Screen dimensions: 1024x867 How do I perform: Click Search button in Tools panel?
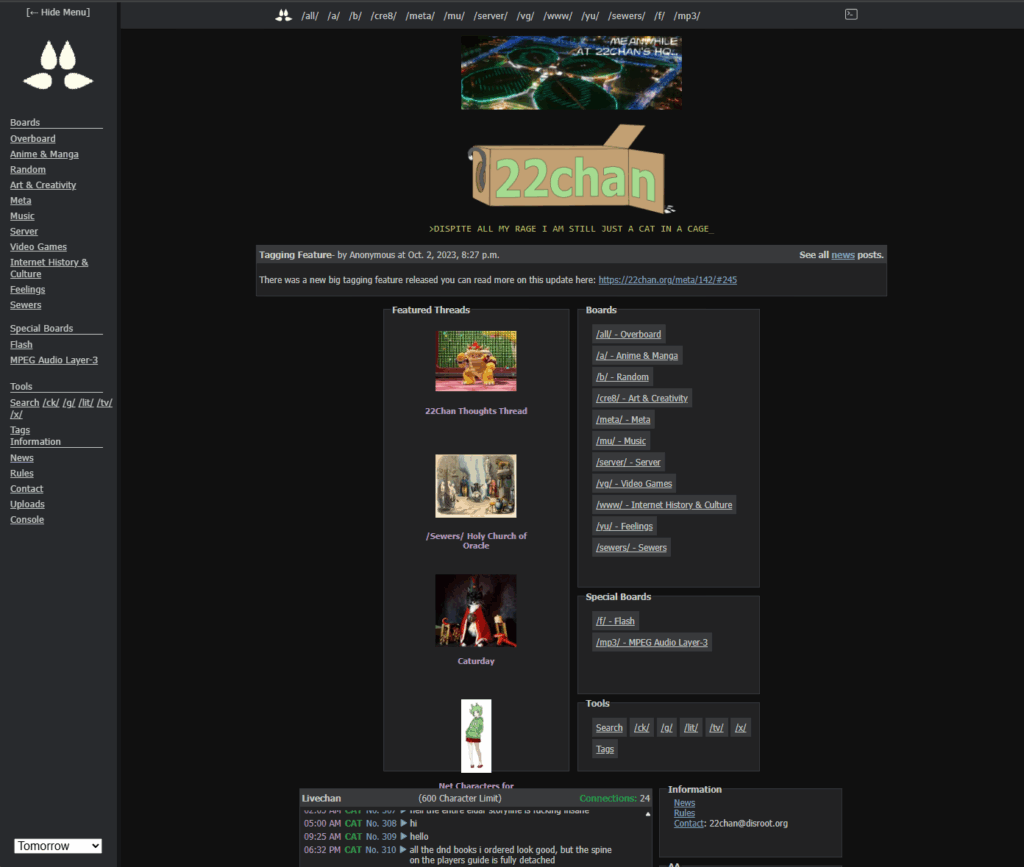click(x=609, y=728)
